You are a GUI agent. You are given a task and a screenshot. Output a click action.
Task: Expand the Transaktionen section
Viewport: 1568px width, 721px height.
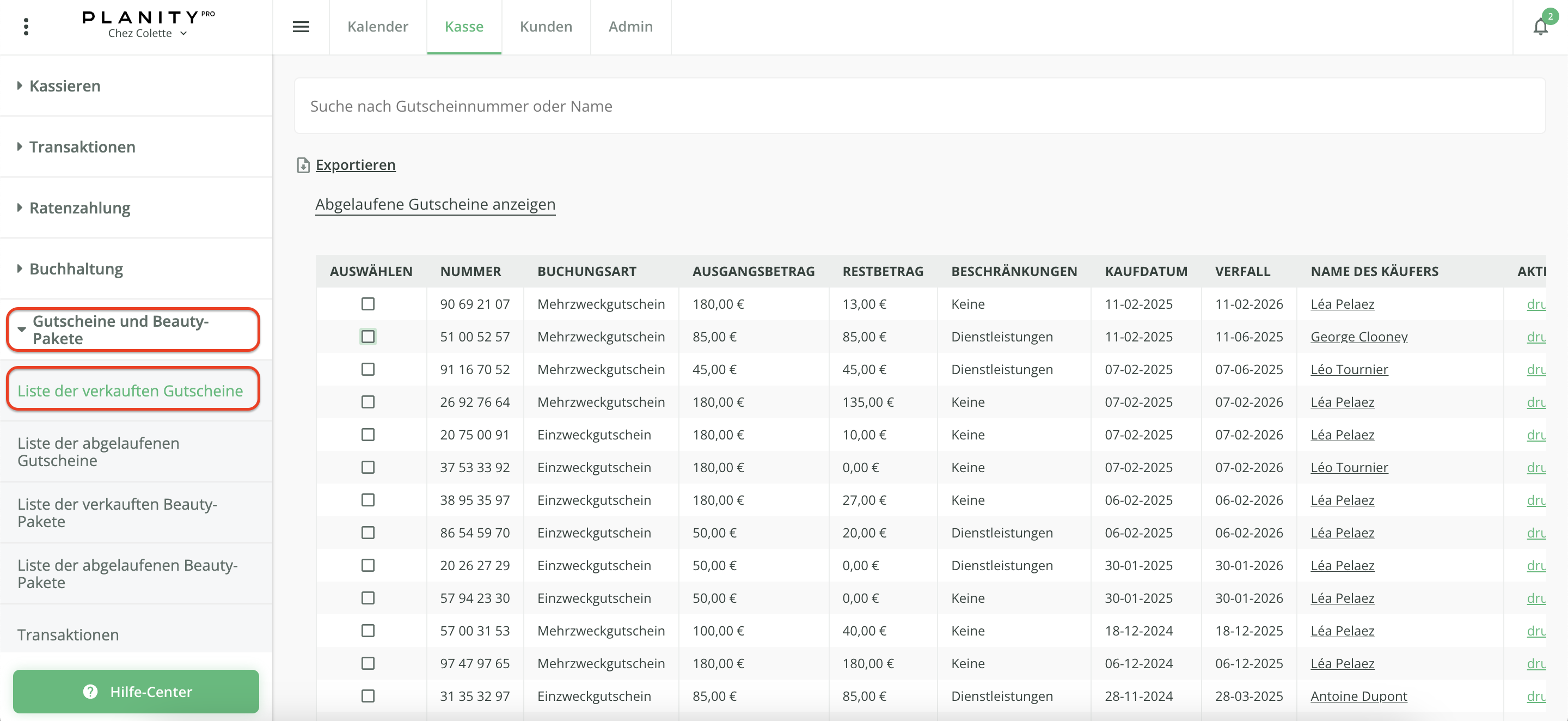click(82, 146)
